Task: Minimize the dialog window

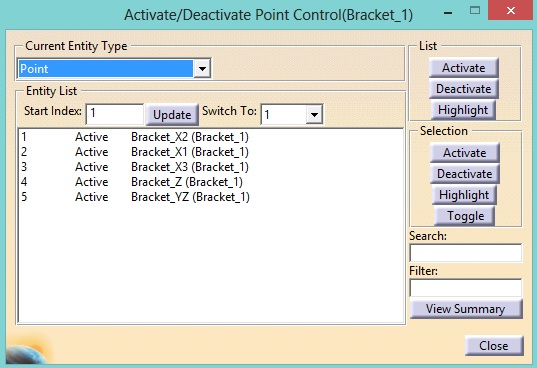Action: click(x=448, y=13)
